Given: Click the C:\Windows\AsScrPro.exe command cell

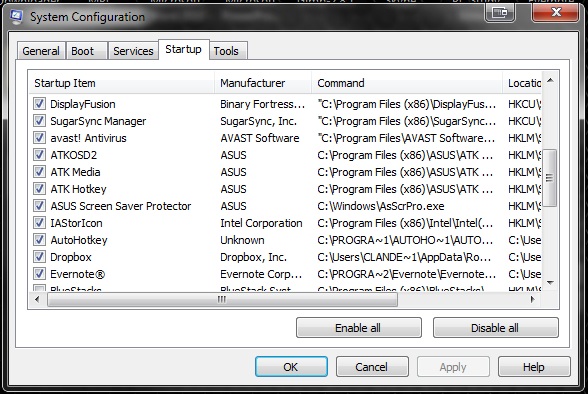Looking at the screenshot, I should click(x=381, y=206).
